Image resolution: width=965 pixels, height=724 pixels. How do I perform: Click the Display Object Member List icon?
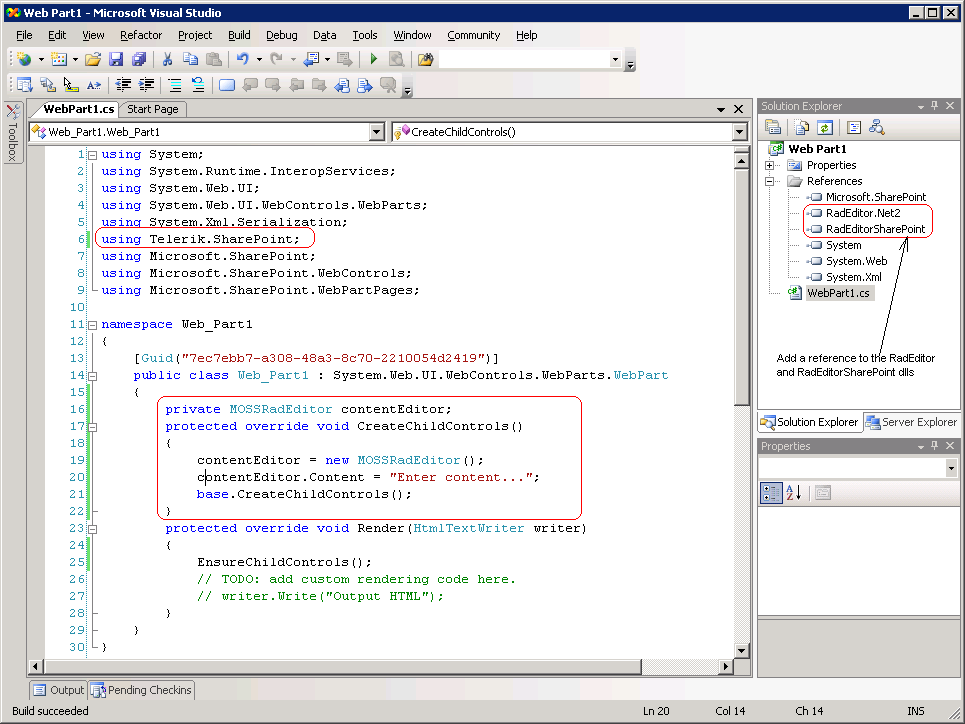(x=25, y=85)
